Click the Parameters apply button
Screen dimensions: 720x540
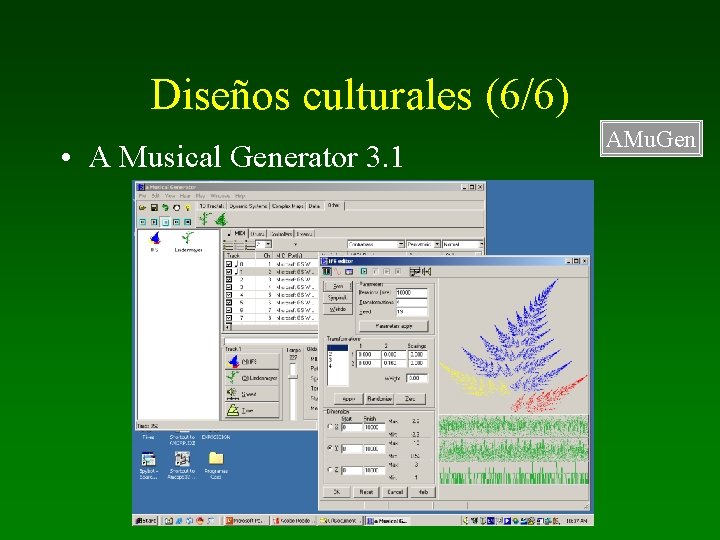(394, 326)
